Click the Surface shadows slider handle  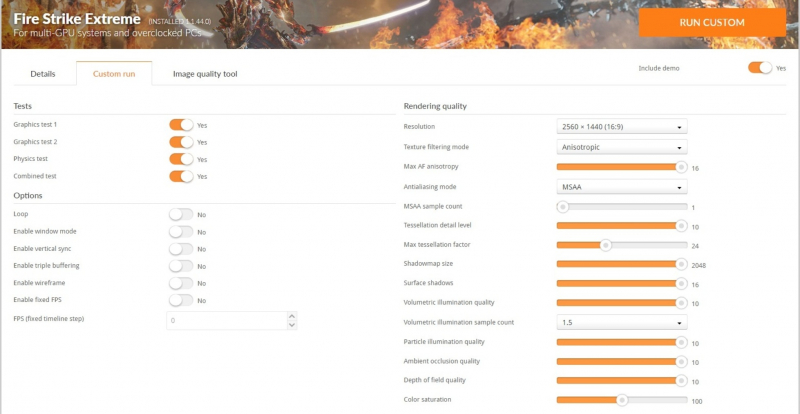click(681, 284)
